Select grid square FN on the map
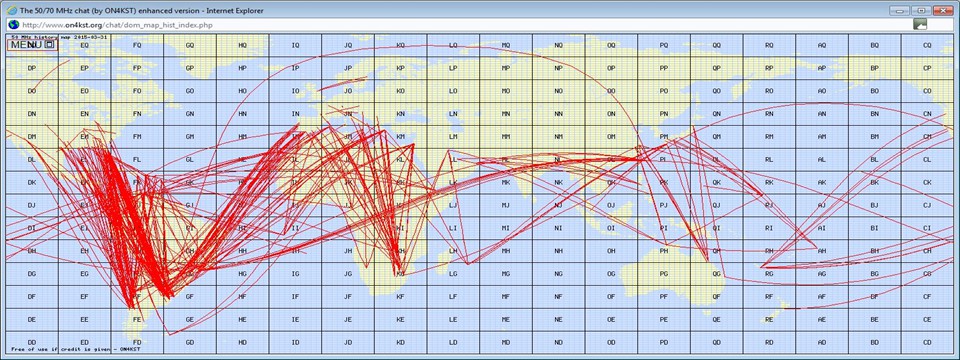Image resolution: width=960 pixels, height=360 pixels. (137, 114)
